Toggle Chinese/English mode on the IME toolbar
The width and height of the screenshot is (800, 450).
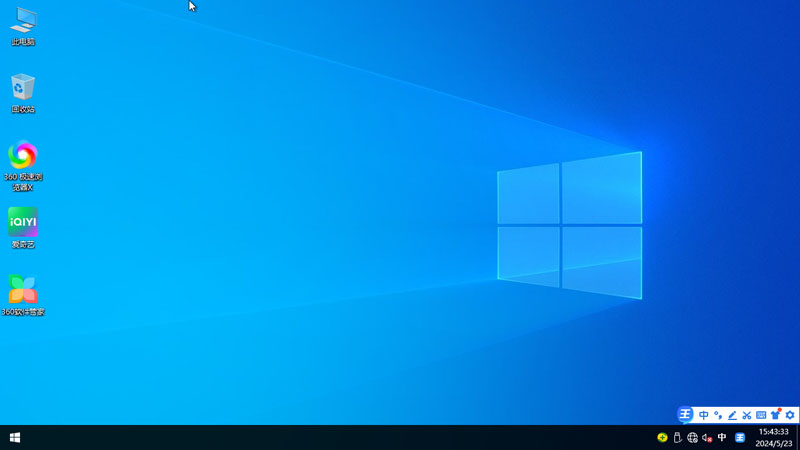click(704, 415)
